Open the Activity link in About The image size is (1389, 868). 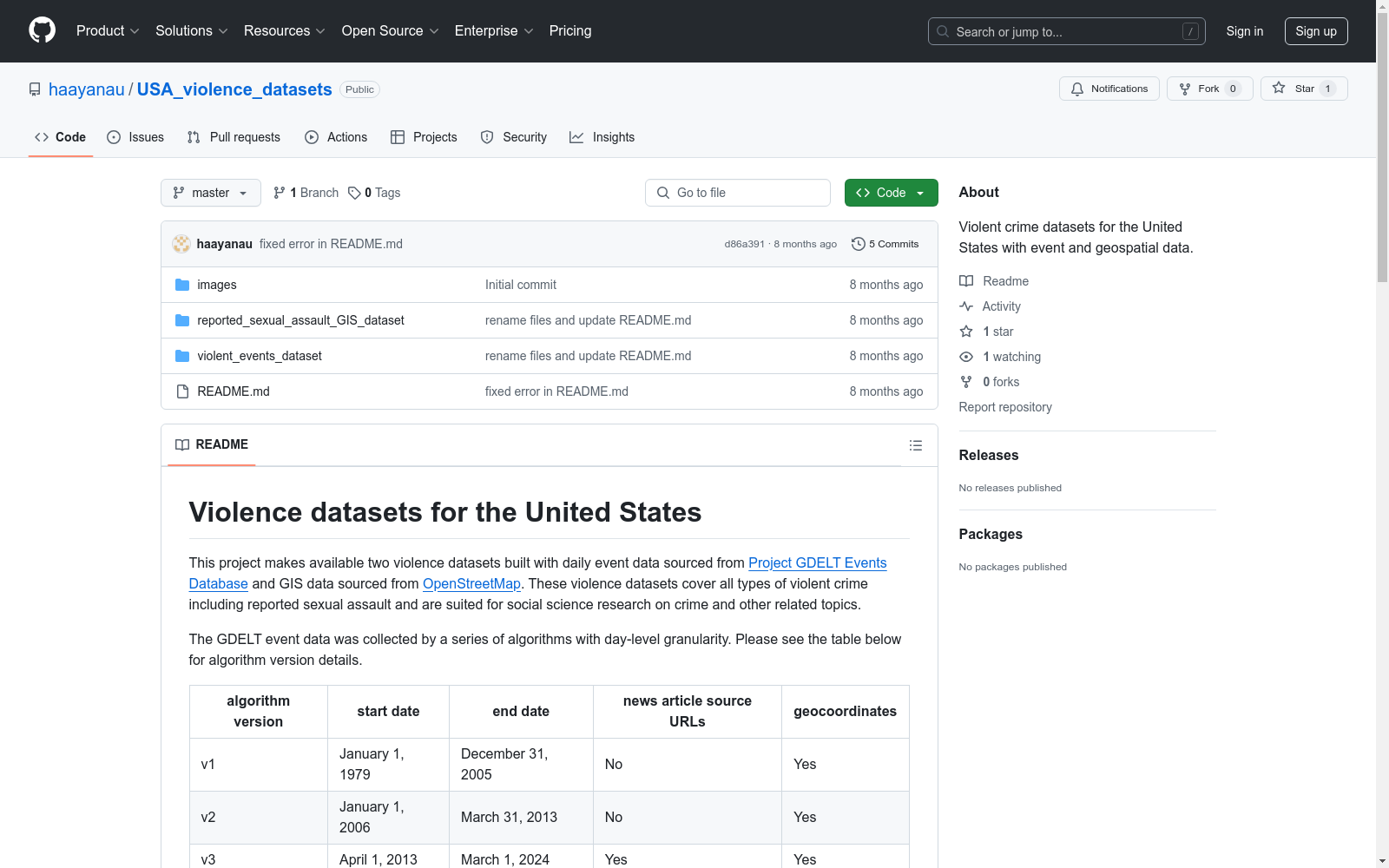(991, 306)
